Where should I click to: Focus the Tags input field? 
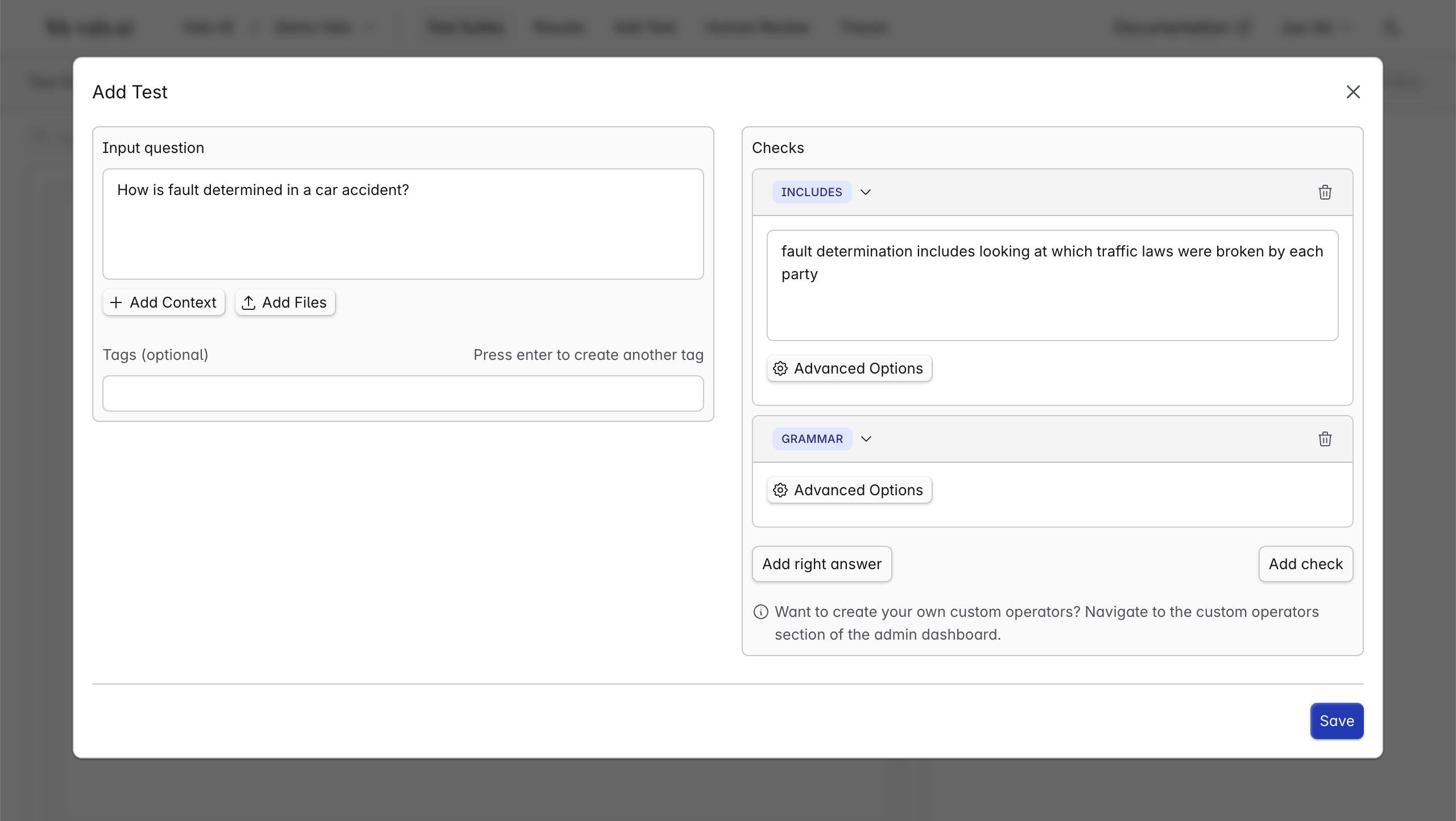403,393
